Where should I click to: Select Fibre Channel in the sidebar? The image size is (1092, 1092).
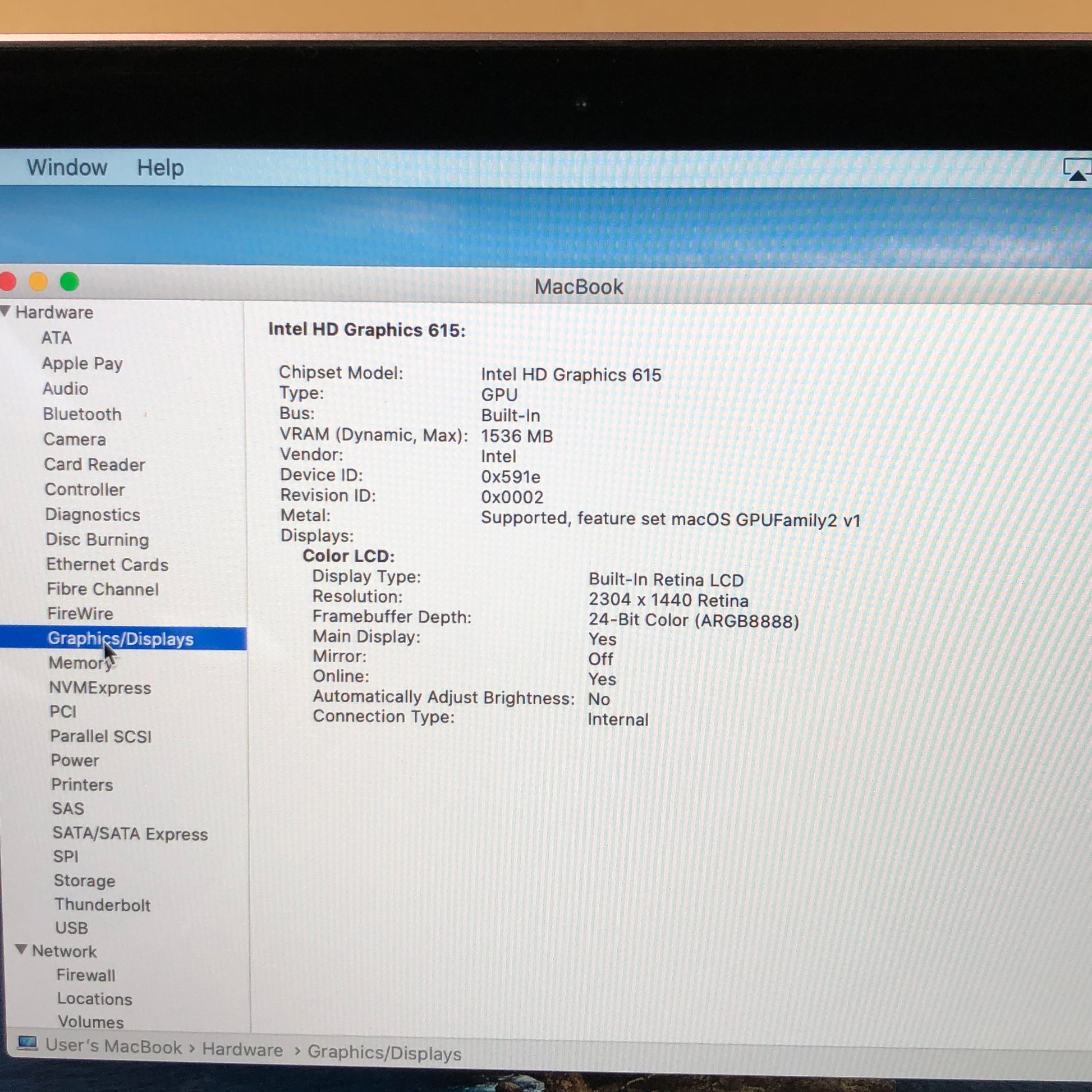coord(102,589)
